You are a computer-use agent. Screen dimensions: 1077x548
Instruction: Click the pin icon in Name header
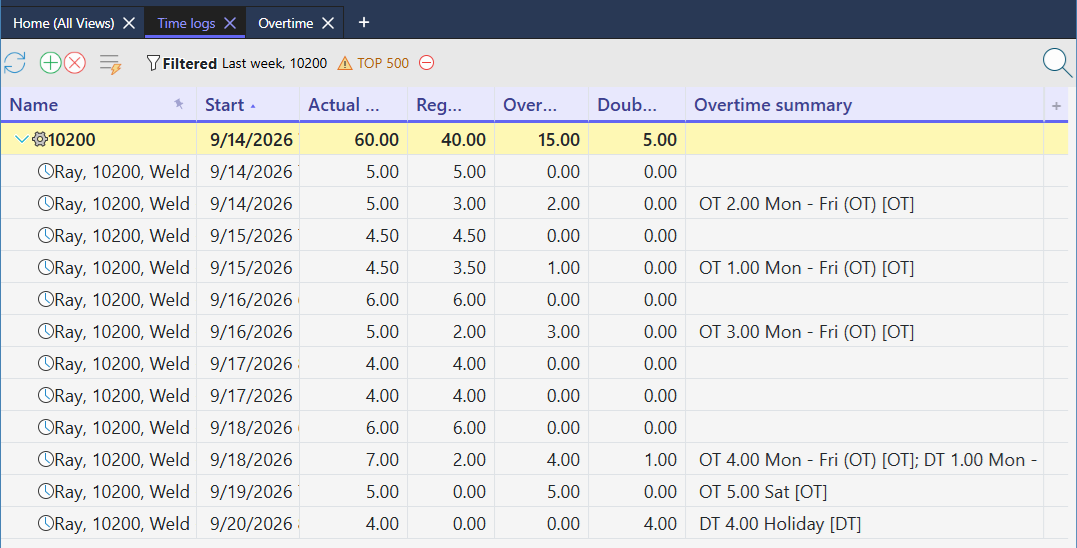tap(179, 104)
